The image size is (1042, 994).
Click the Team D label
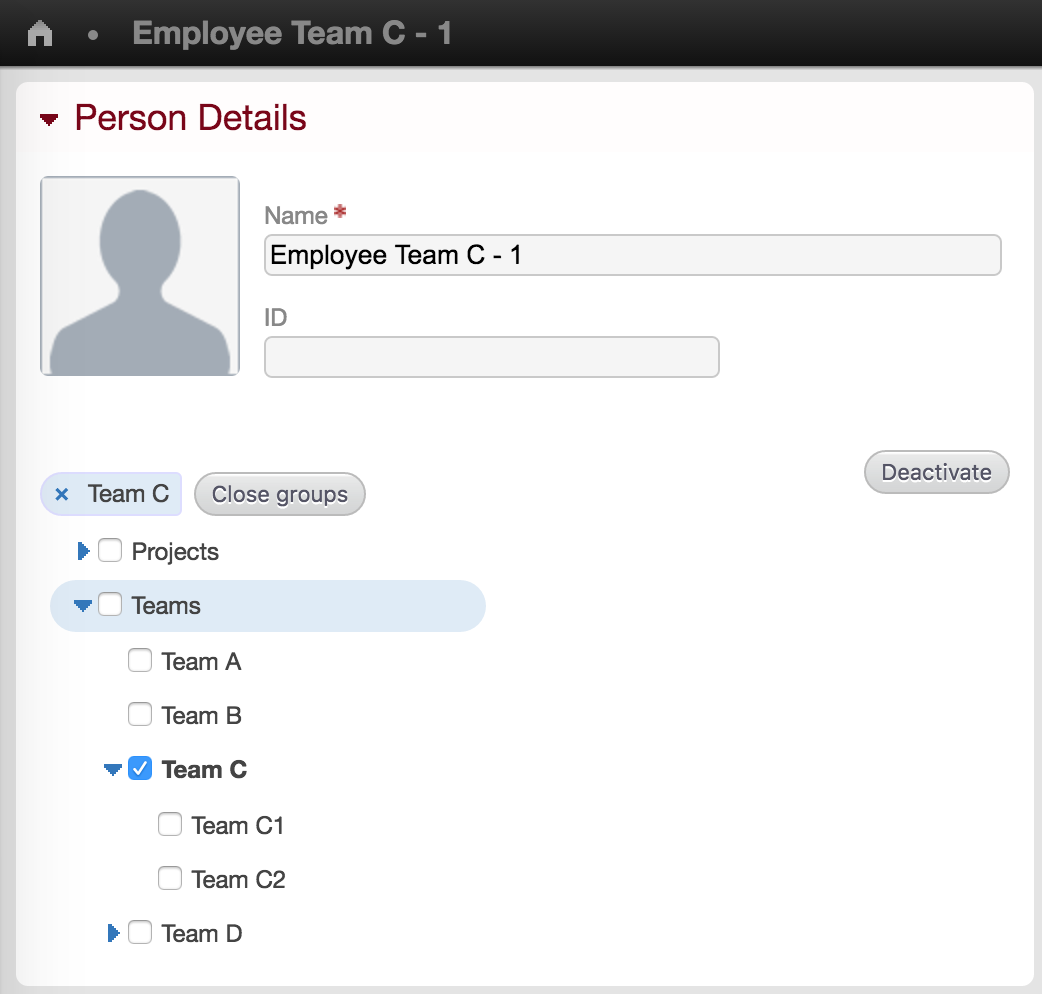pos(202,934)
